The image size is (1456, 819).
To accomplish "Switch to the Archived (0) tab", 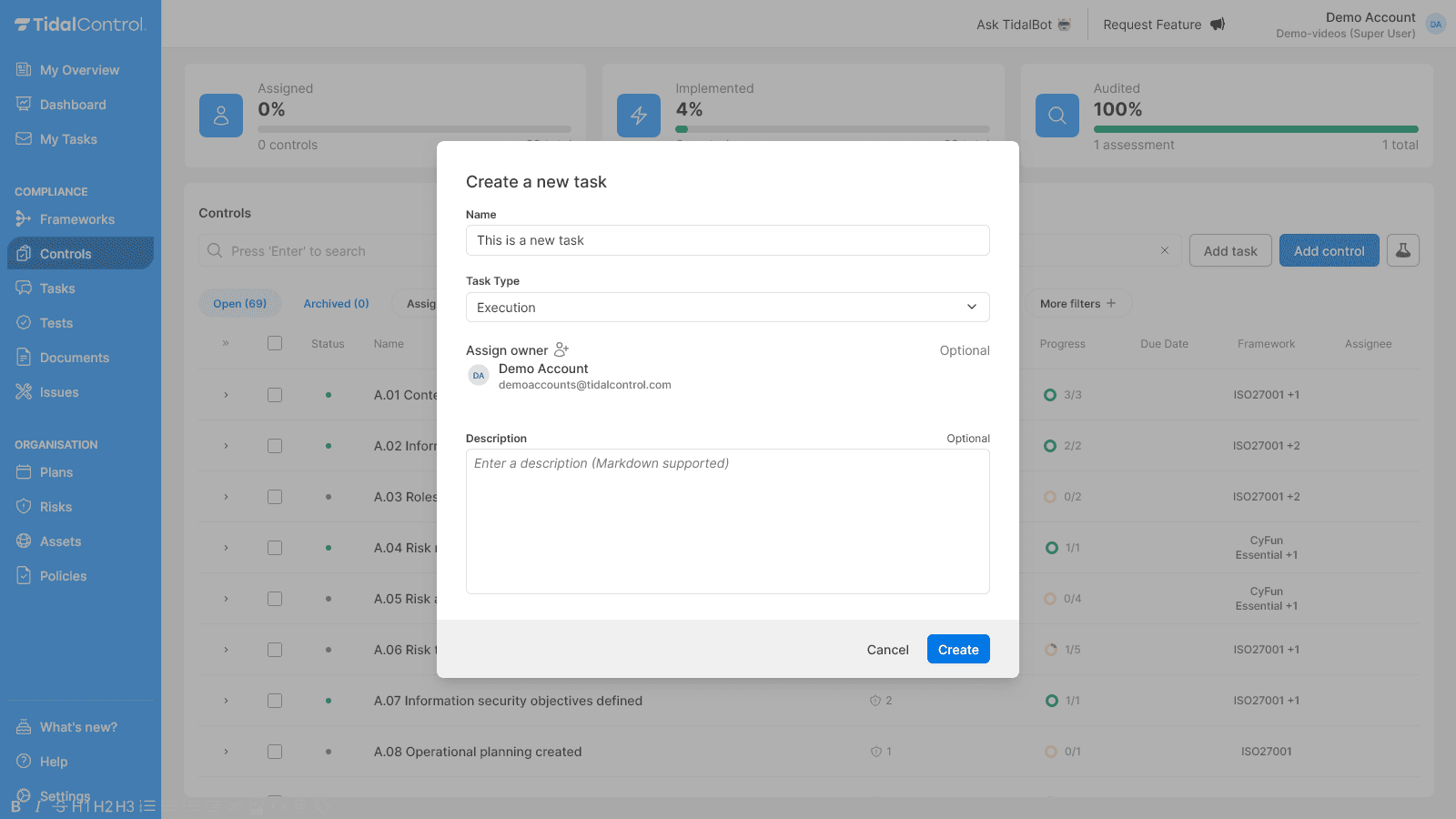I will (336, 303).
